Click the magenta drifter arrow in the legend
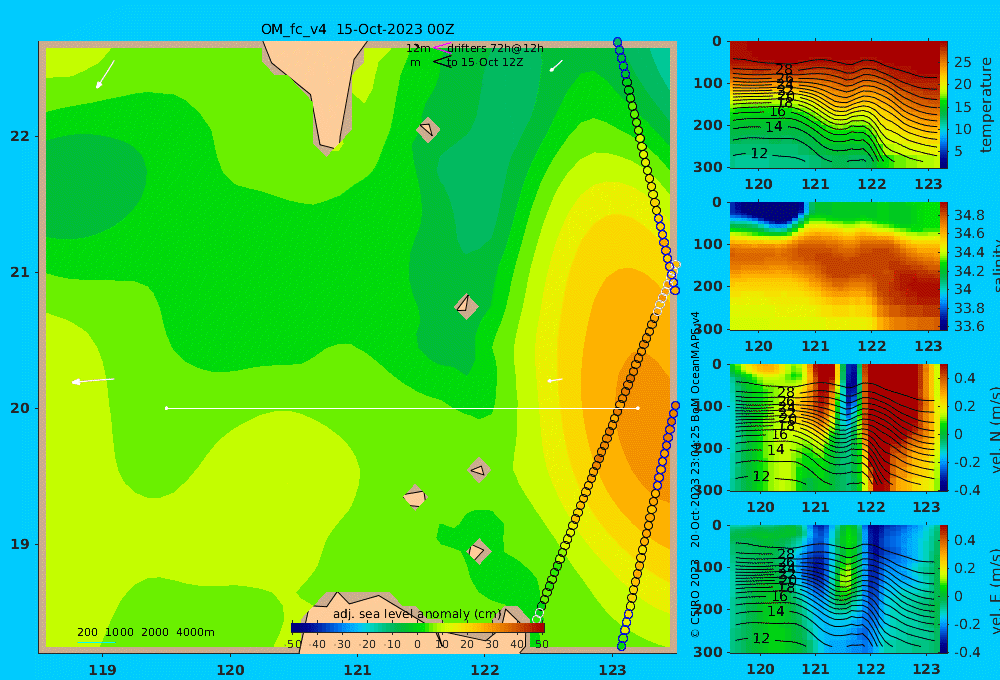Screen dimensions: 1000x680 click(x=441, y=47)
